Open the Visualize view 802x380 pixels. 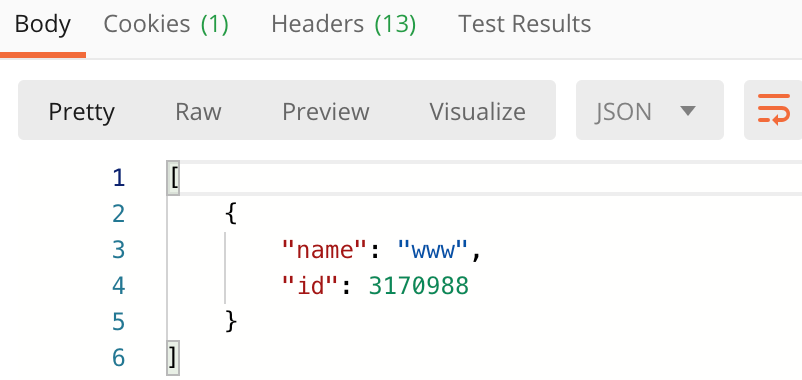tap(477, 111)
